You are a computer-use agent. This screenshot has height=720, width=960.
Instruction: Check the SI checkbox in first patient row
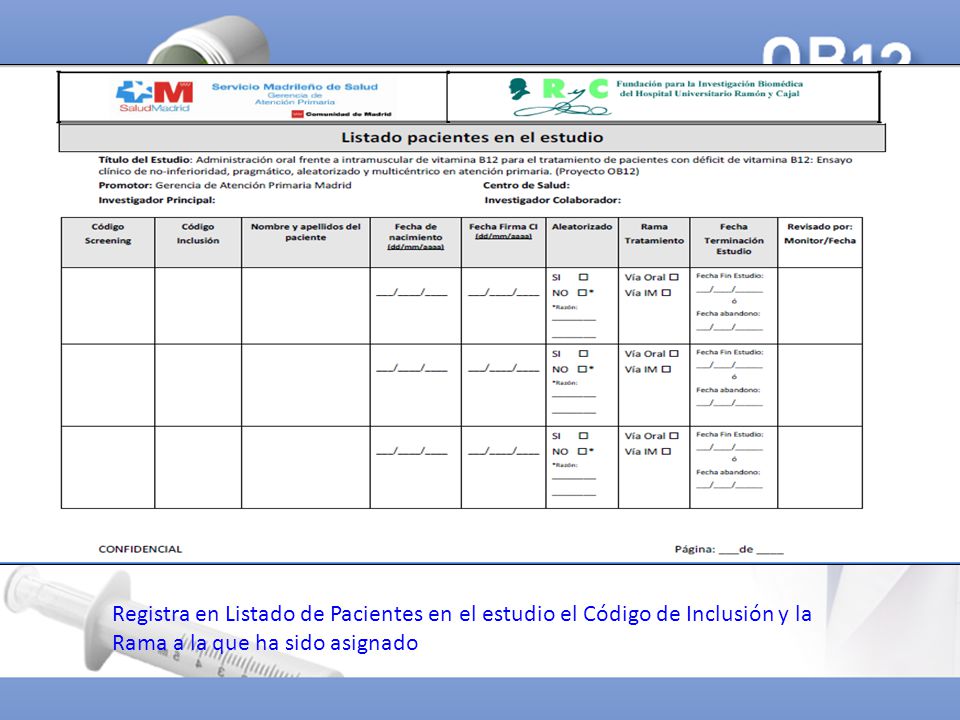click(x=583, y=277)
